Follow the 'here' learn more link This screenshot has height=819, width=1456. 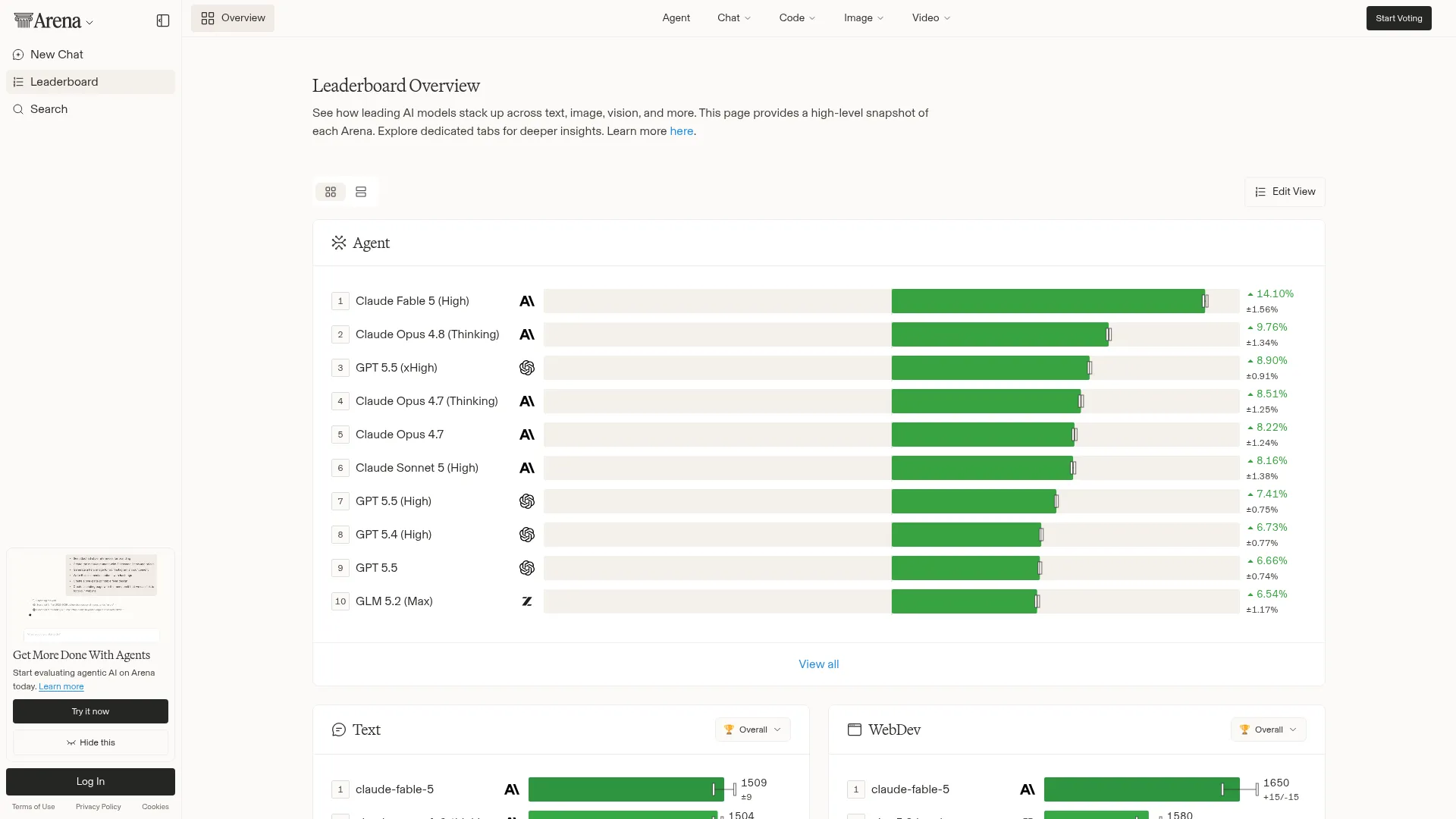[x=682, y=131]
